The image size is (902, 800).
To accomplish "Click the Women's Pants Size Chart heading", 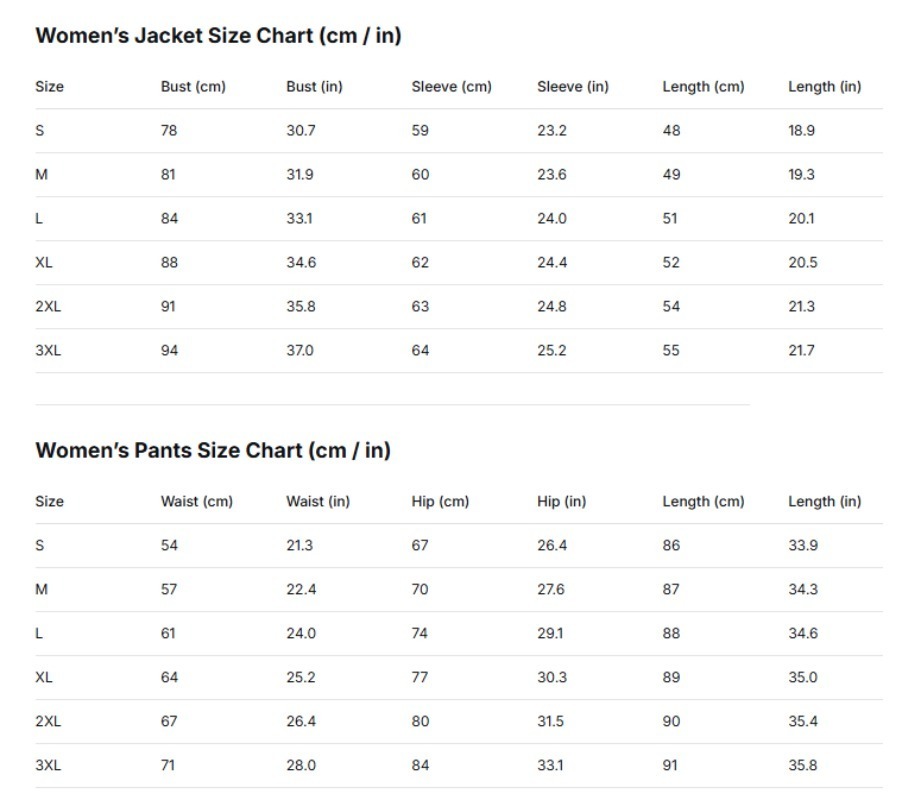I will [213, 450].
